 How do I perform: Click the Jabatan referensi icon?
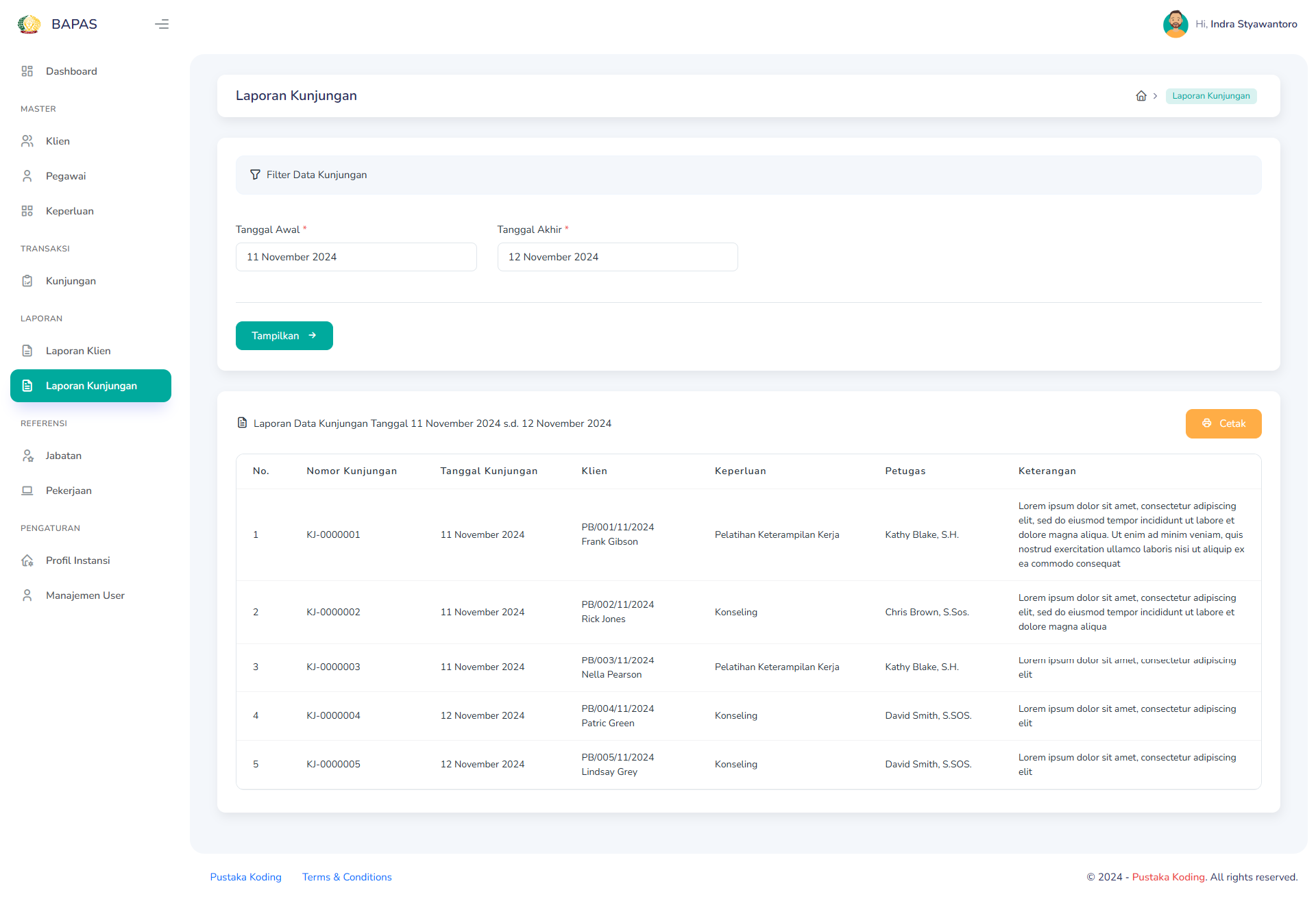click(28, 455)
